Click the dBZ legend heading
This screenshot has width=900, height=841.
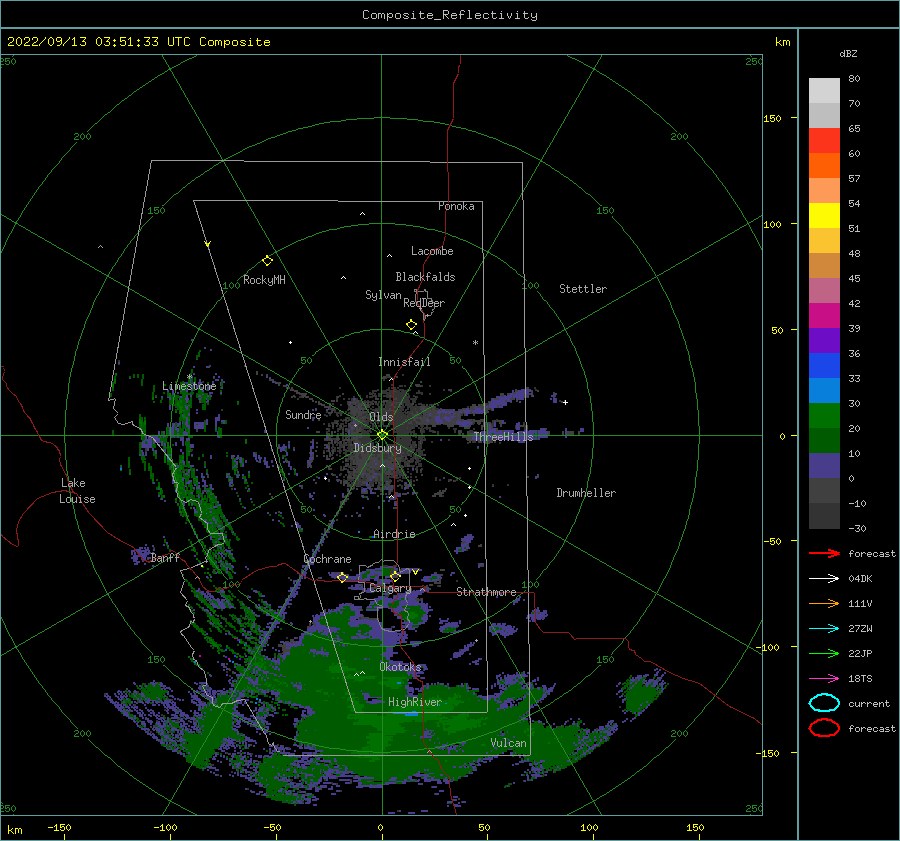[x=848, y=54]
